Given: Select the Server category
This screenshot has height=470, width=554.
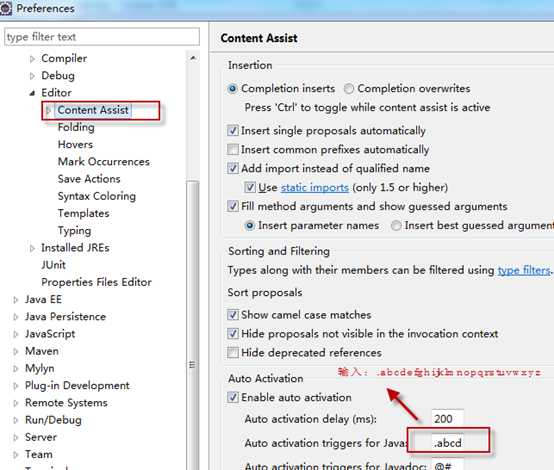Looking at the screenshot, I should coord(41,437).
